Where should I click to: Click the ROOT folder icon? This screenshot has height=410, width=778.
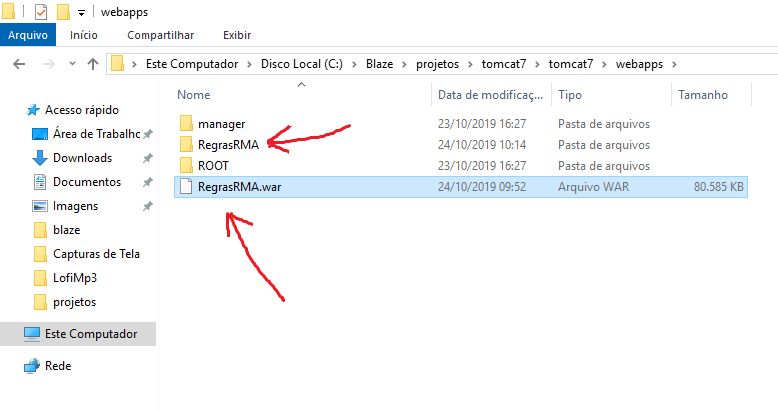coord(186,165)
